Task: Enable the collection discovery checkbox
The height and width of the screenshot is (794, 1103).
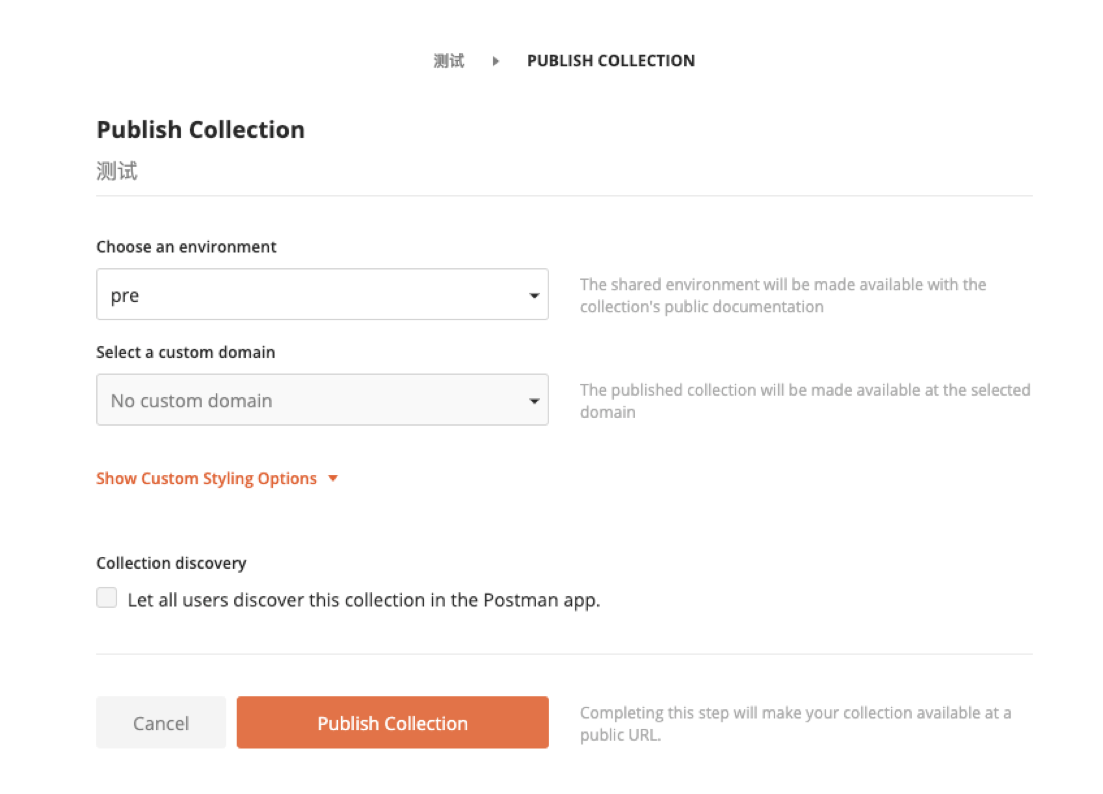Action: (107, 598)
